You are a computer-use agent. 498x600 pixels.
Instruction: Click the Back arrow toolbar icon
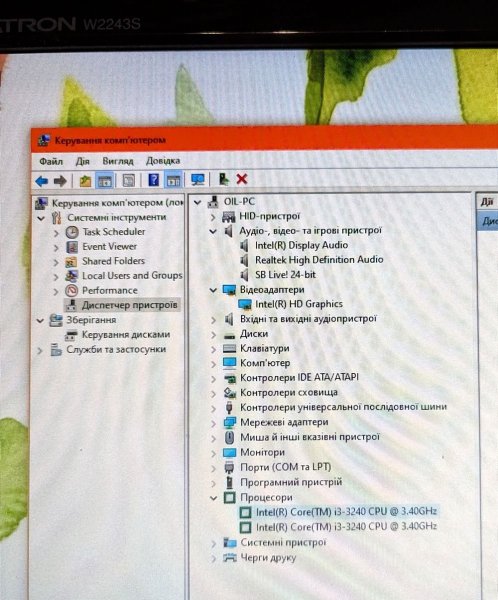click(x=41, y=181)
